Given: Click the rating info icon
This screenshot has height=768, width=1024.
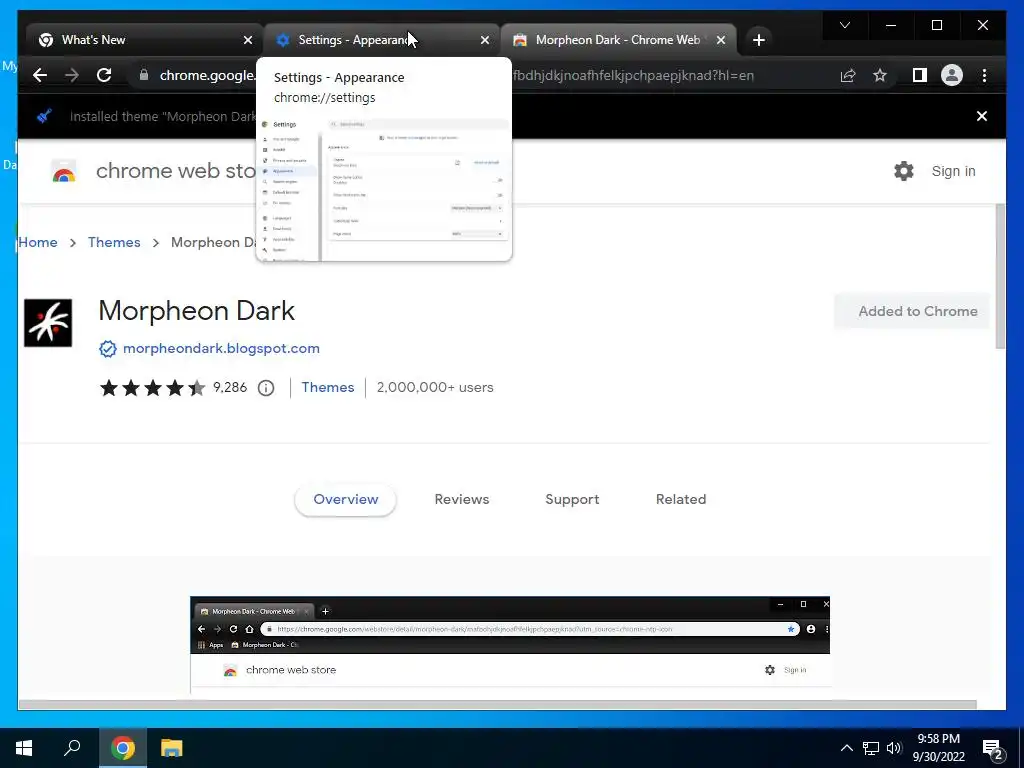Looking at the screenshot, I should (x=266, y=388).
